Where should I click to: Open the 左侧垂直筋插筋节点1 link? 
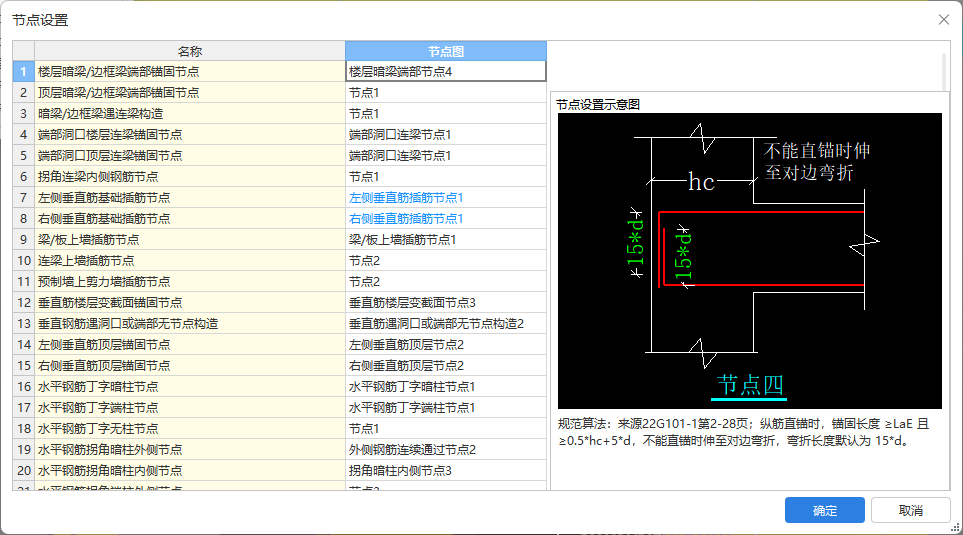406,198
